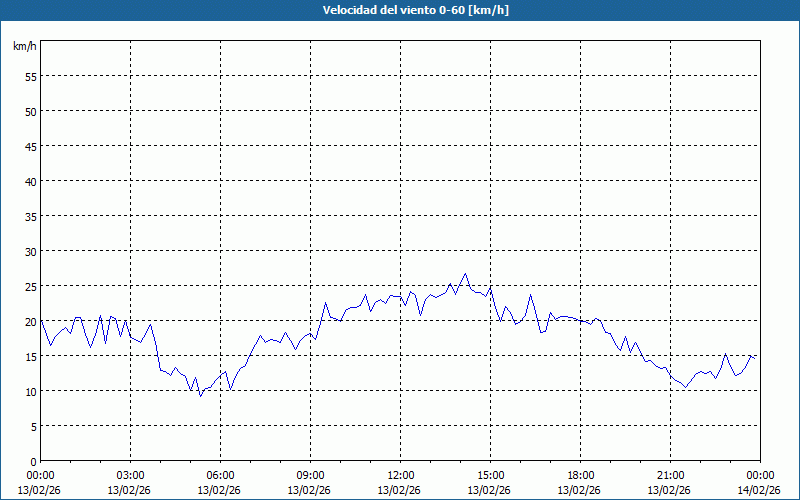Select the 5 tick label on the y-axis
Image resolution: width=800 pixels, height=500 pixels.
click(x=33, y=426)
